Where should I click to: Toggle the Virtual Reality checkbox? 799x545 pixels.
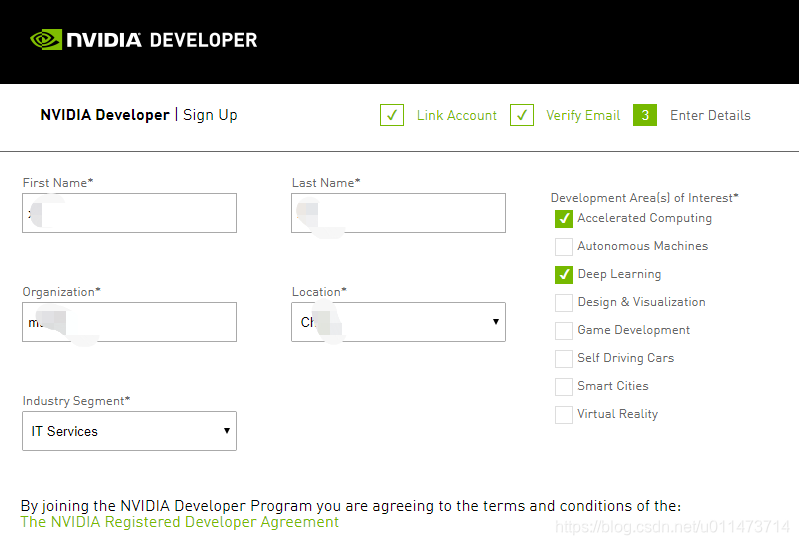click(564, 415)
